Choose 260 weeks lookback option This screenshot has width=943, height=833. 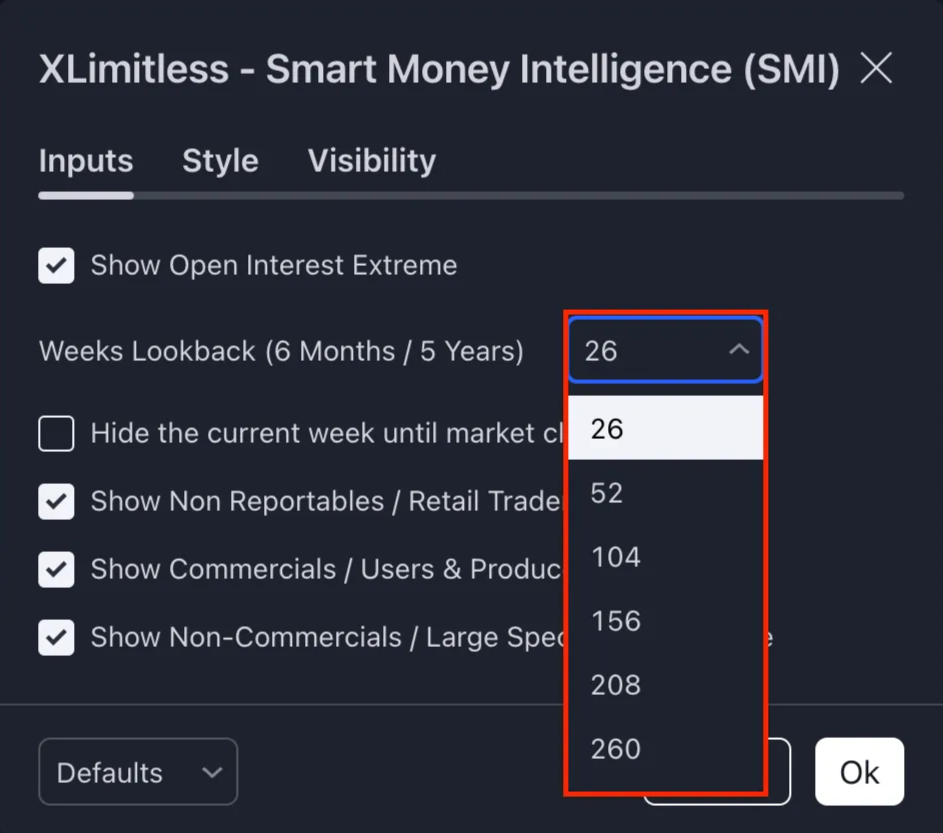pos(665,749)
